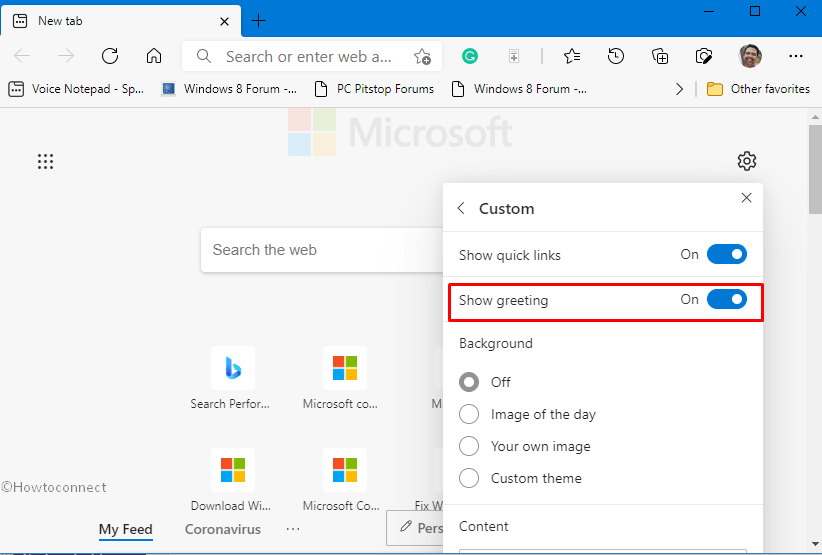Open the Voice Notepad favorite

[x=77, y=89]
